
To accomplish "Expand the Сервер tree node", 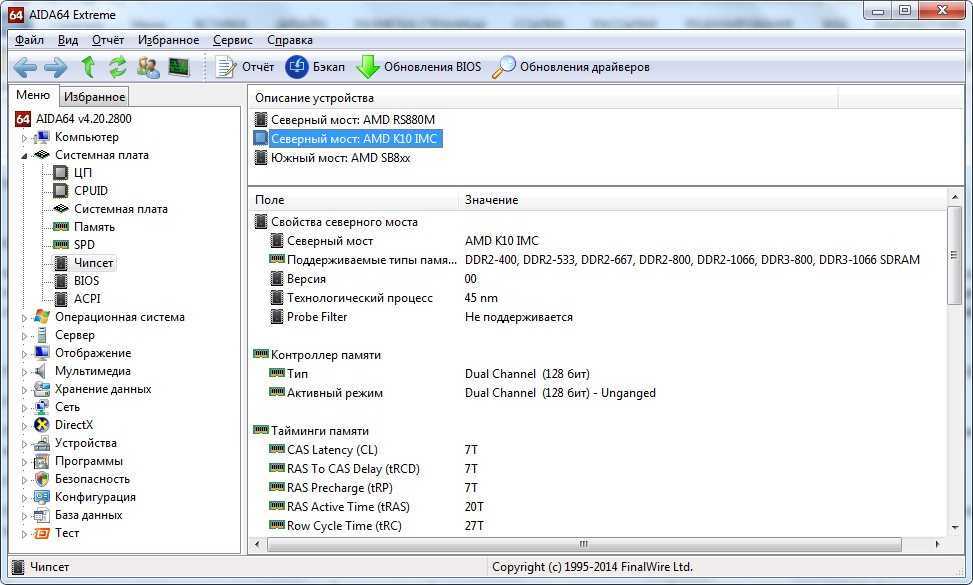I will 24,336.
